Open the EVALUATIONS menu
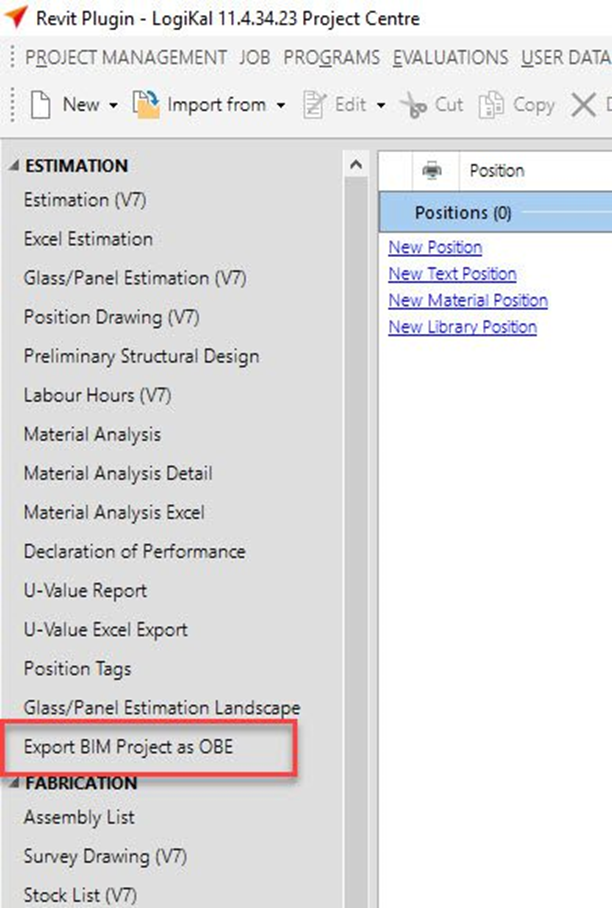 [x=450, y=58]
